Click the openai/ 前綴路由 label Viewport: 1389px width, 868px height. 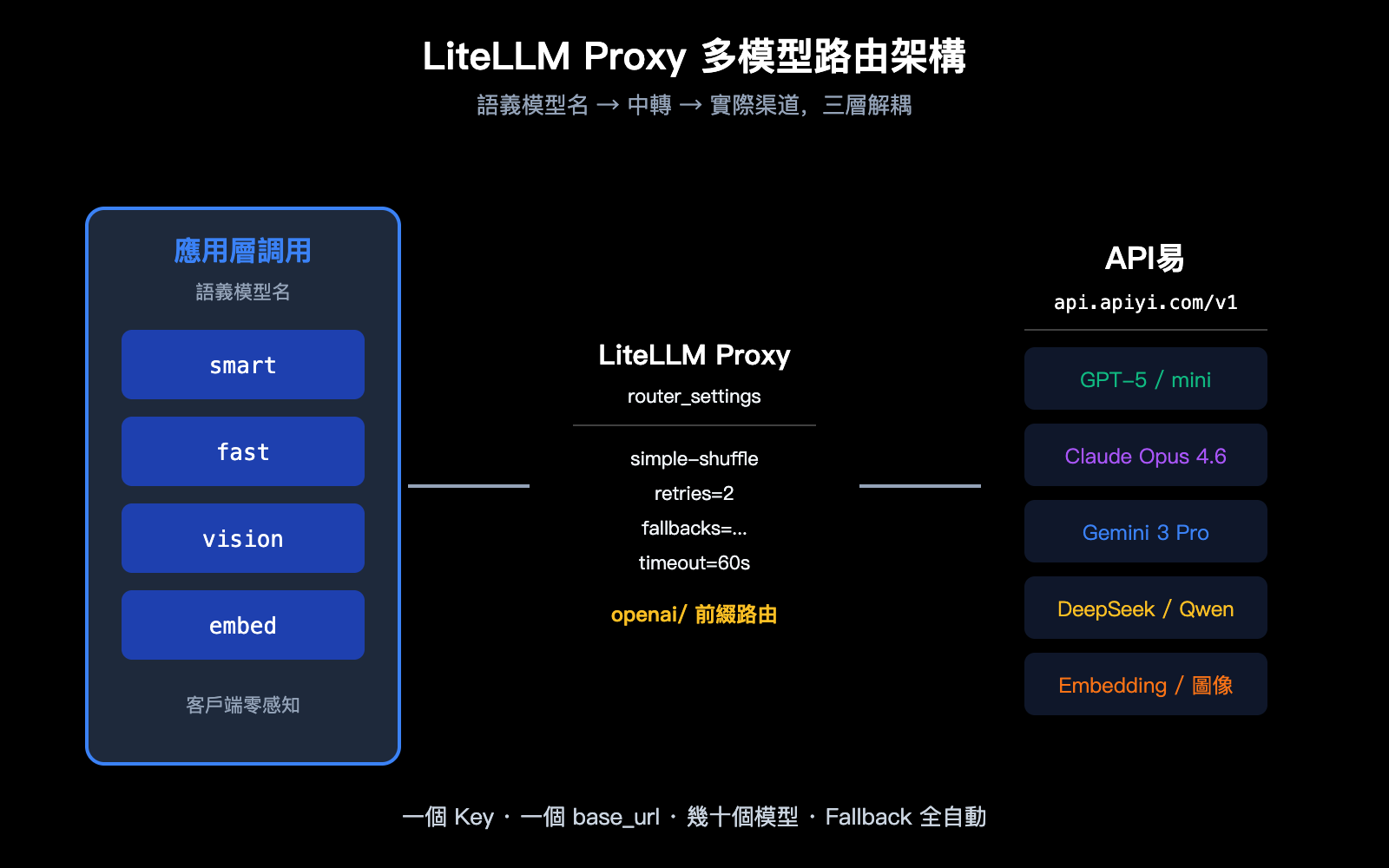pyautogui.click(x=693, y=615)
